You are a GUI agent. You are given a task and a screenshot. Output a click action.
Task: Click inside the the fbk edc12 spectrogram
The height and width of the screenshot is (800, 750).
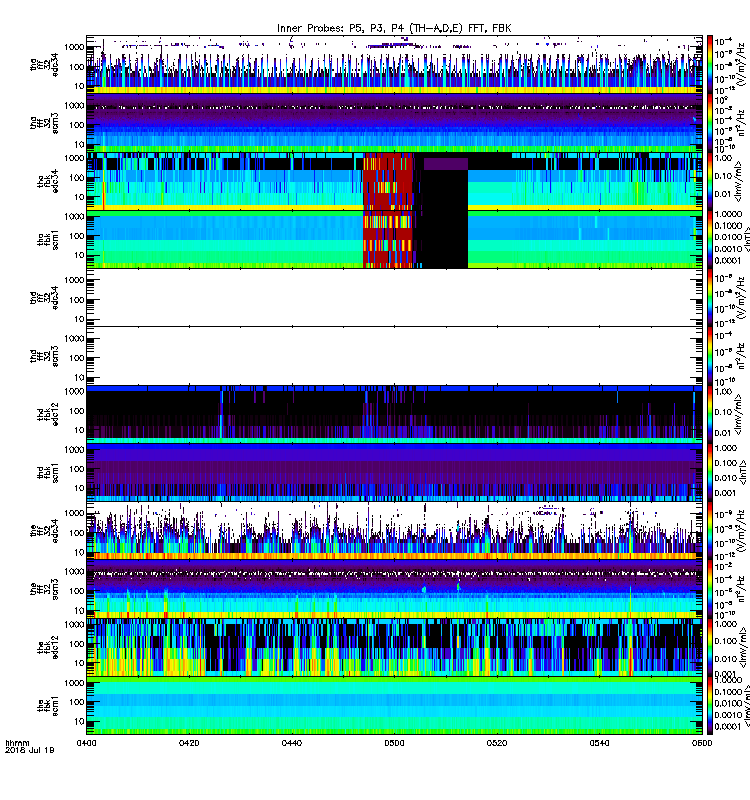point(394,647)
